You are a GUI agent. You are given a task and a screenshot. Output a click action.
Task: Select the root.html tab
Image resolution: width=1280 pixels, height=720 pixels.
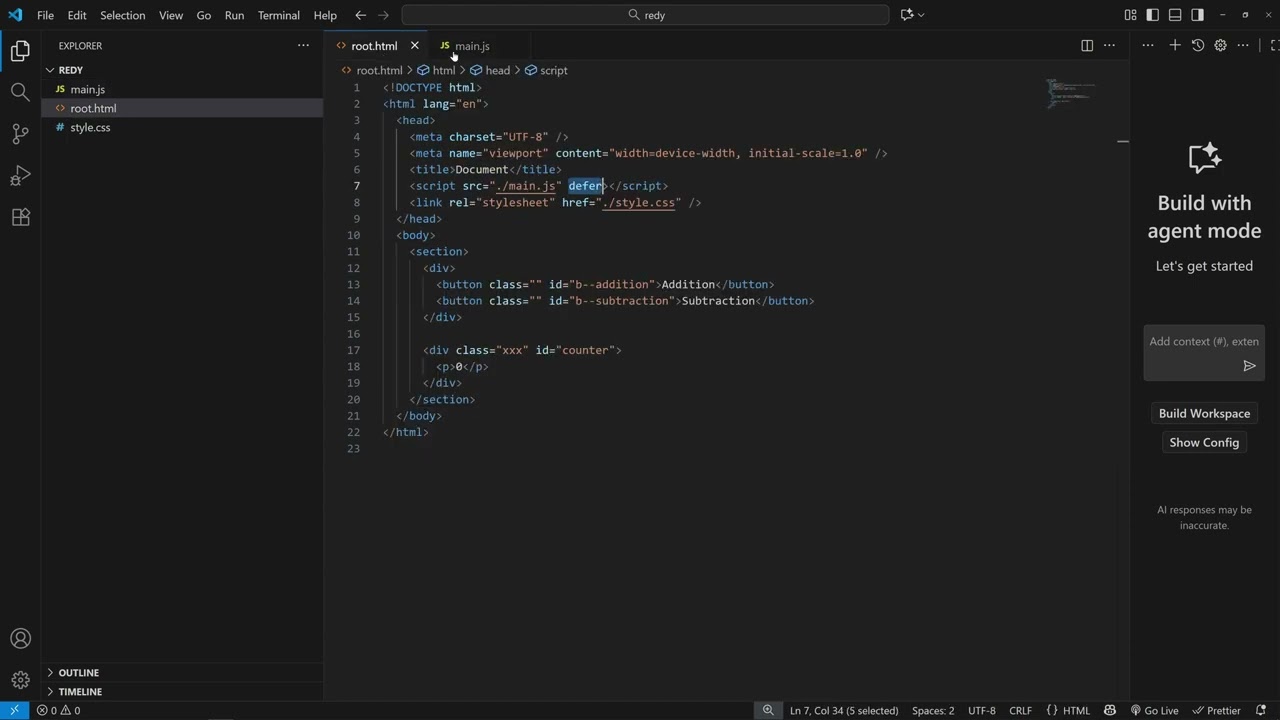coord(374,46)
